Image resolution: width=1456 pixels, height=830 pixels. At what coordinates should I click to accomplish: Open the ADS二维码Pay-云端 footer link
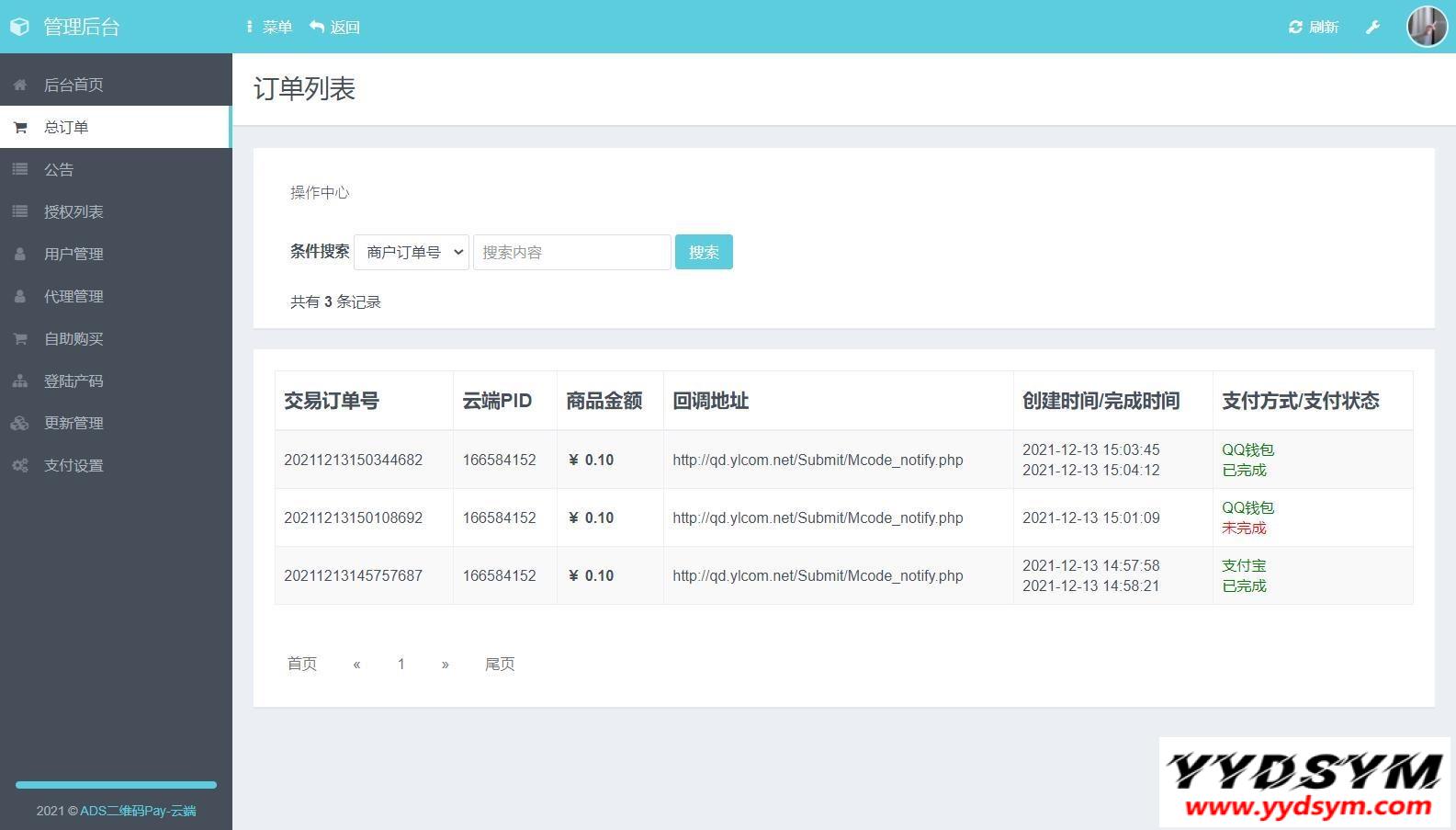pos(138,811)
